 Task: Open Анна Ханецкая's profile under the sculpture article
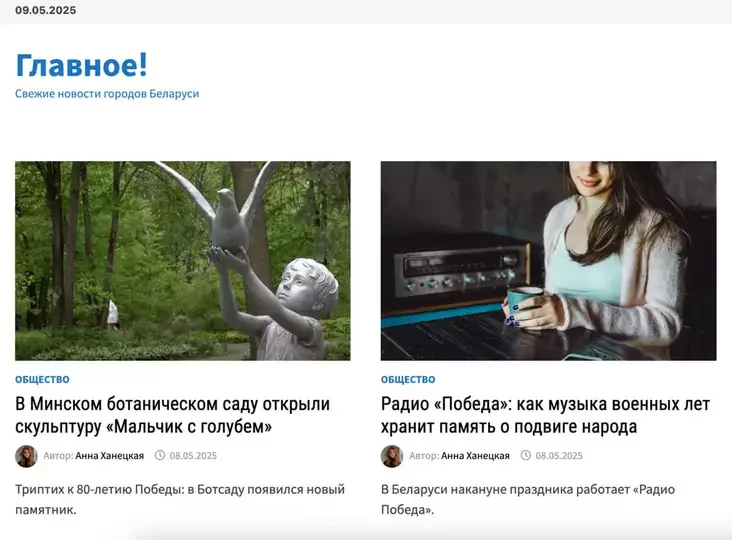109,456
